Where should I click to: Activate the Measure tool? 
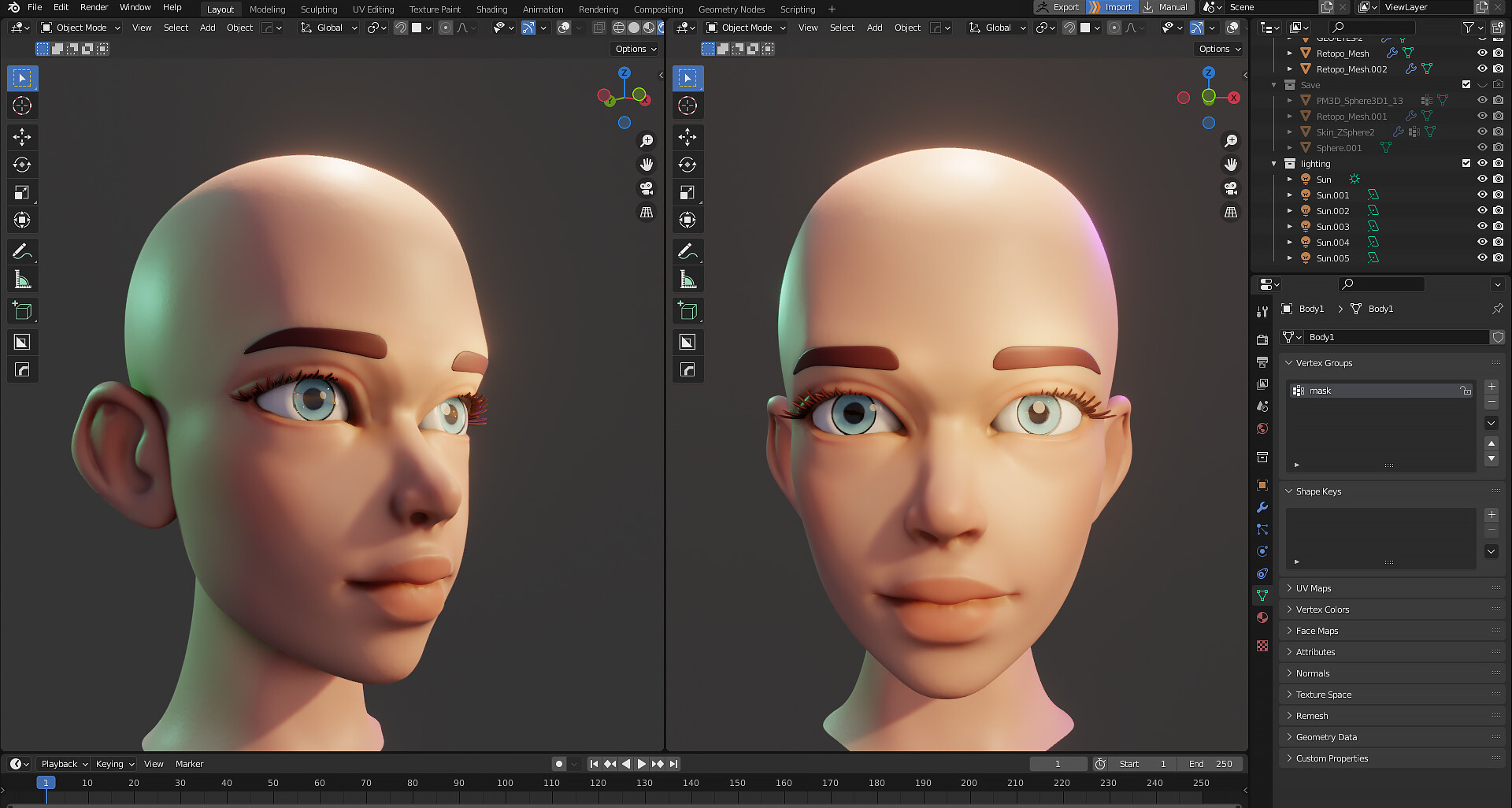(22, 279)
